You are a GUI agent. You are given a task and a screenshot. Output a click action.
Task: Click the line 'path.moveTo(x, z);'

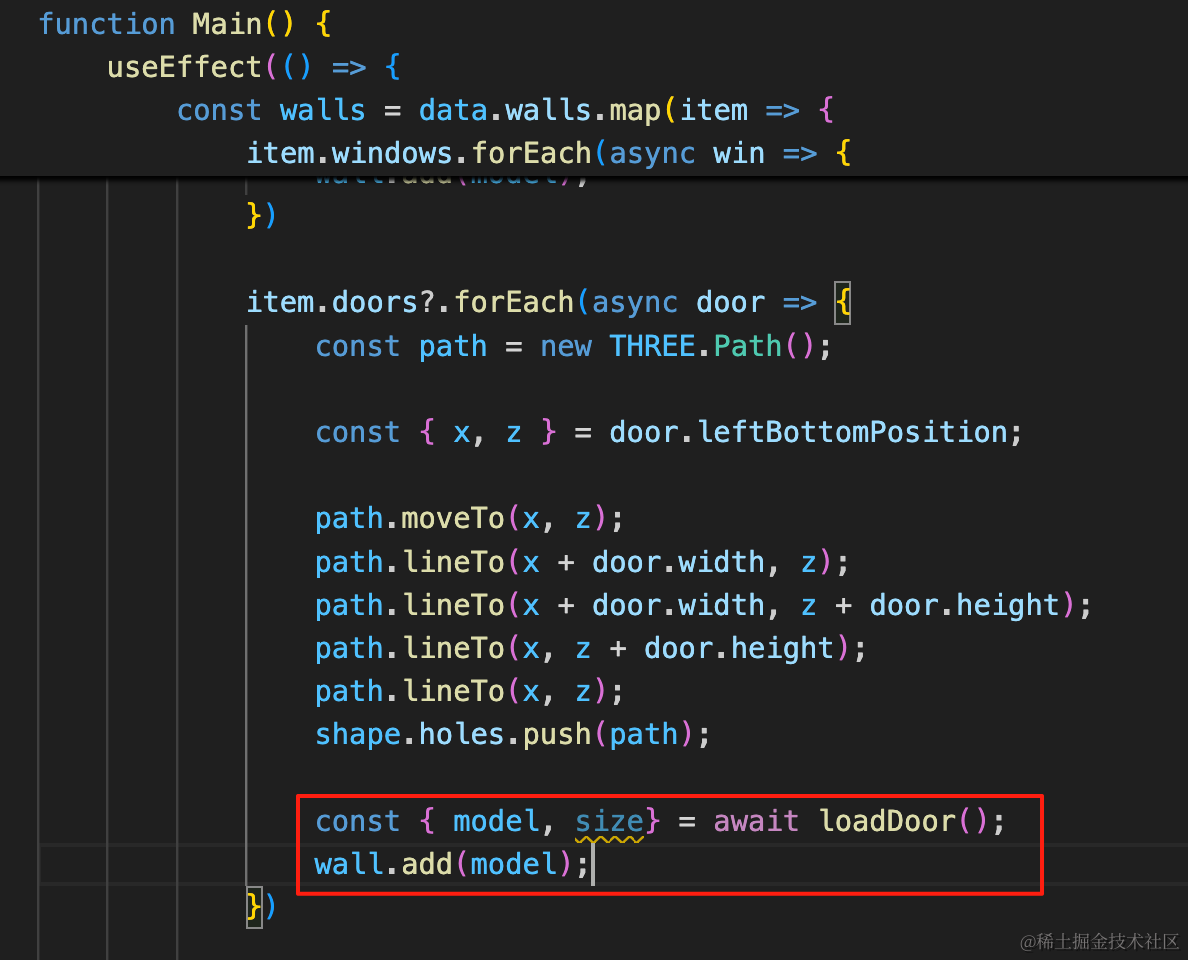click(469, 519)
